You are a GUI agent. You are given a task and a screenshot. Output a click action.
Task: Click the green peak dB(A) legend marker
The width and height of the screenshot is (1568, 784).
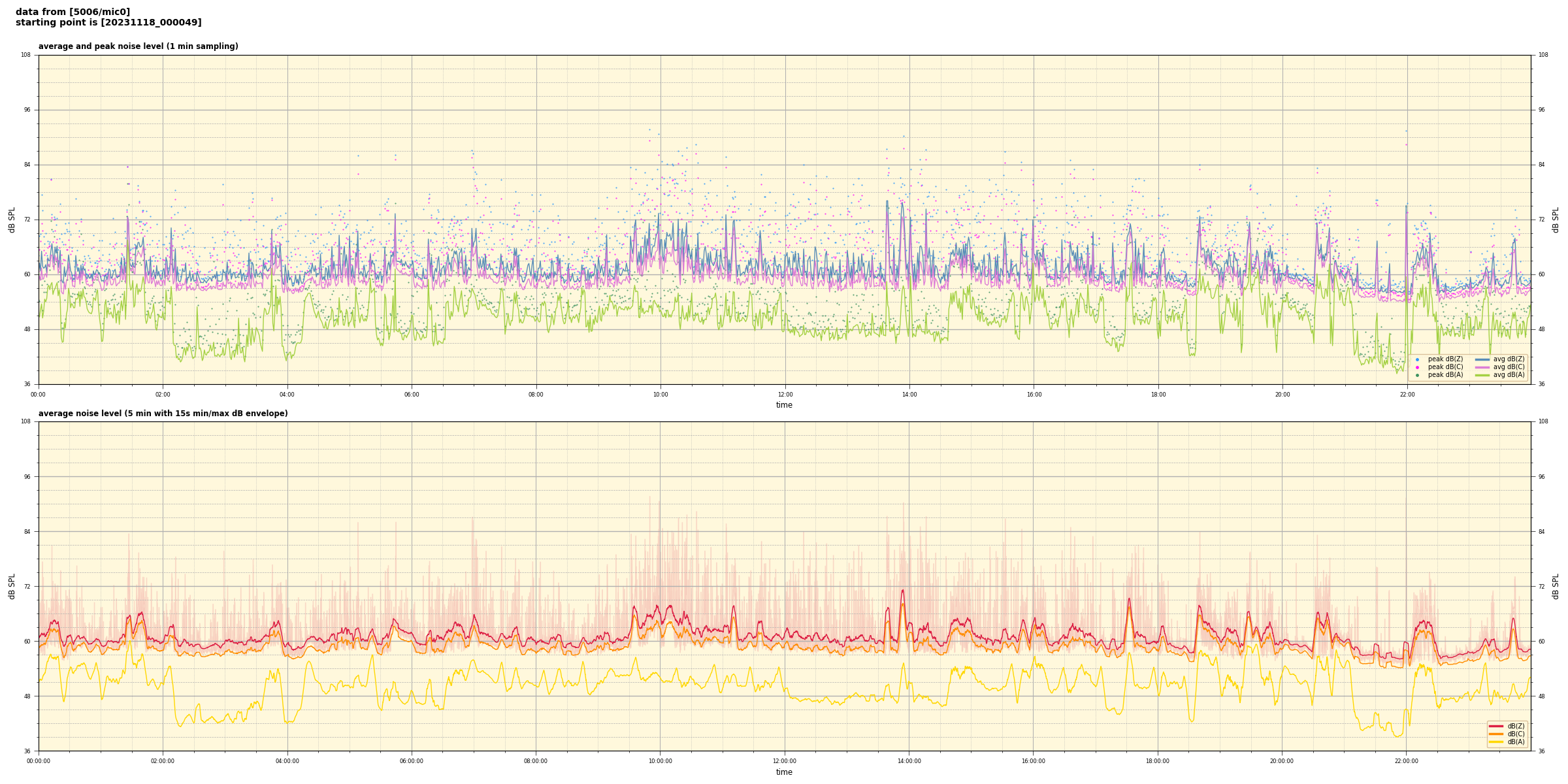(1417, 375)
